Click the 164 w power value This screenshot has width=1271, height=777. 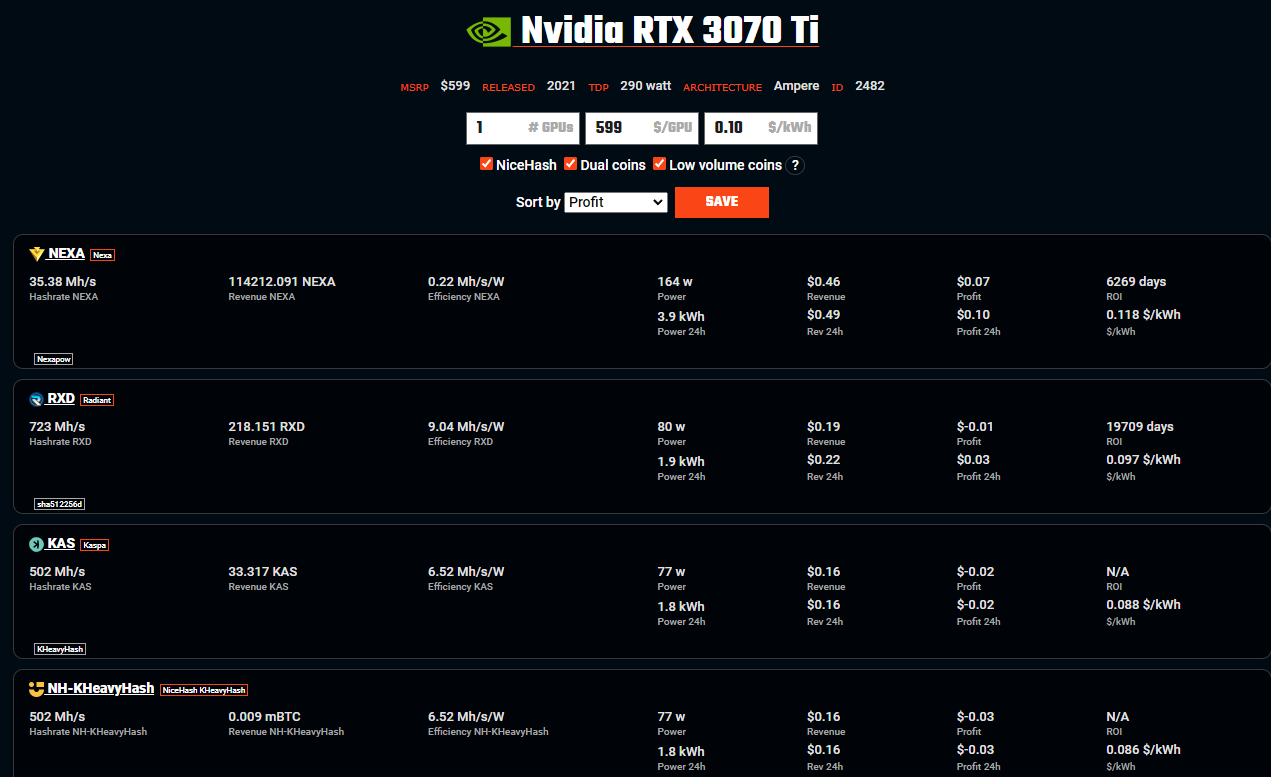[675, 282]
